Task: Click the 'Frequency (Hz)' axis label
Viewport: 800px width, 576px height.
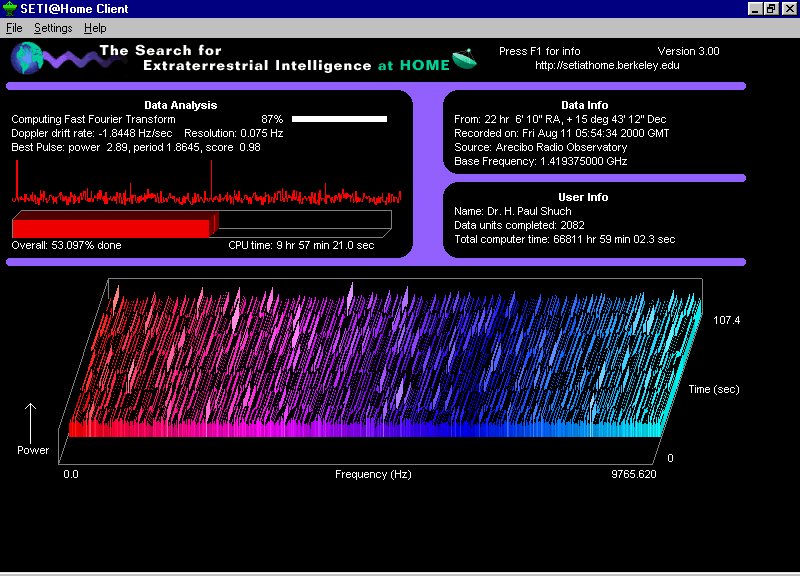Action: pyautogui.click(x=373, y=474)
